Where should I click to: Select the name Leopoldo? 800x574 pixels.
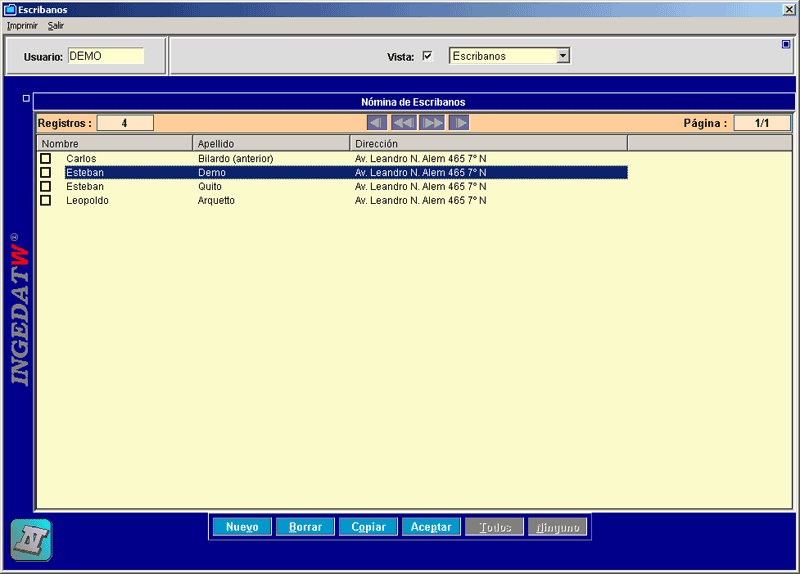87,201
